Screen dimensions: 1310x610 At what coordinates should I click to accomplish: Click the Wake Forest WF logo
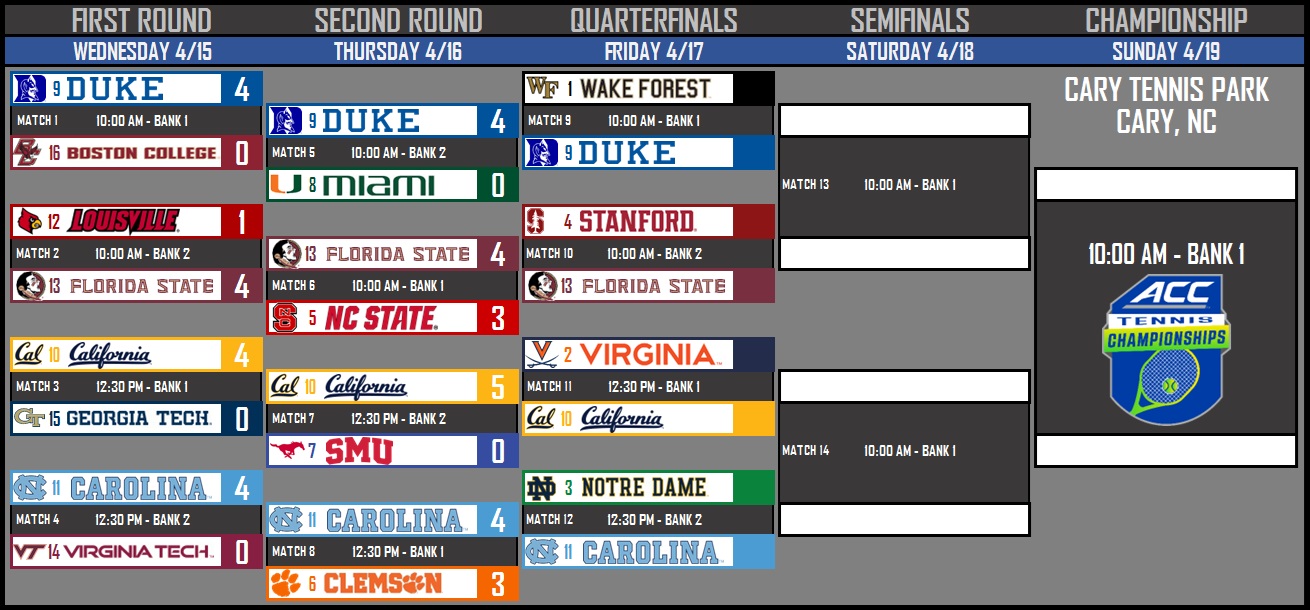(542, 88)
